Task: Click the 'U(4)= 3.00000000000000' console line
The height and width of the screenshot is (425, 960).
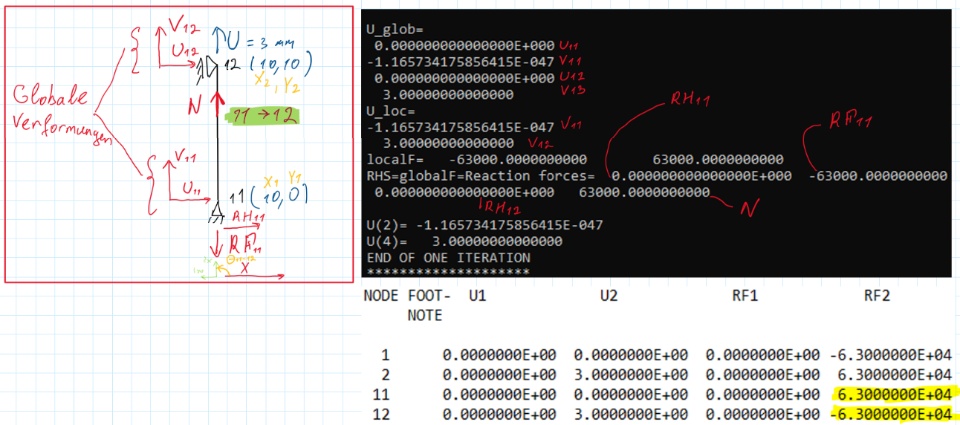Action: (464, 241)
